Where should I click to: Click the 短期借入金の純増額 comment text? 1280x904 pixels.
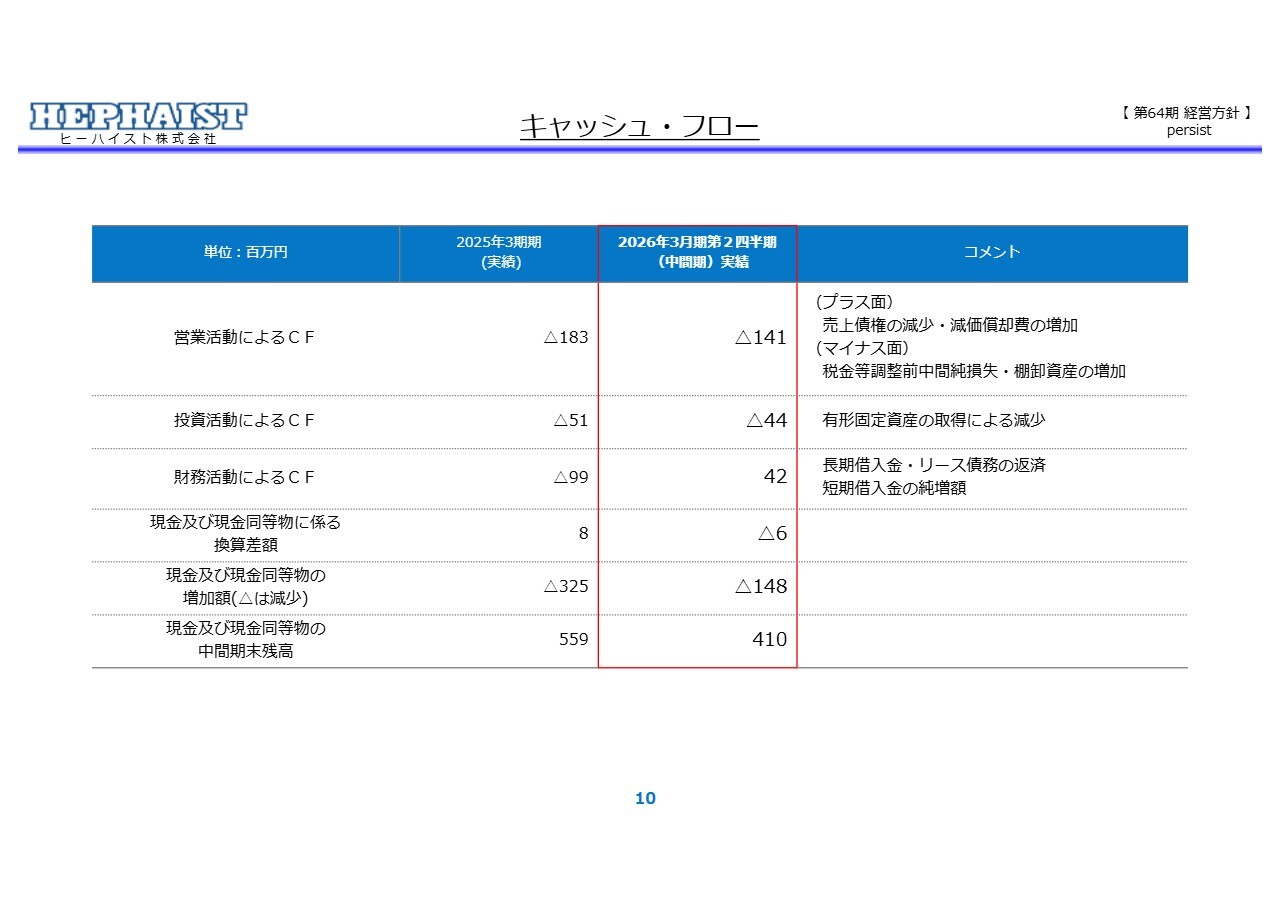pyautogui.click(x=894, y=489)
